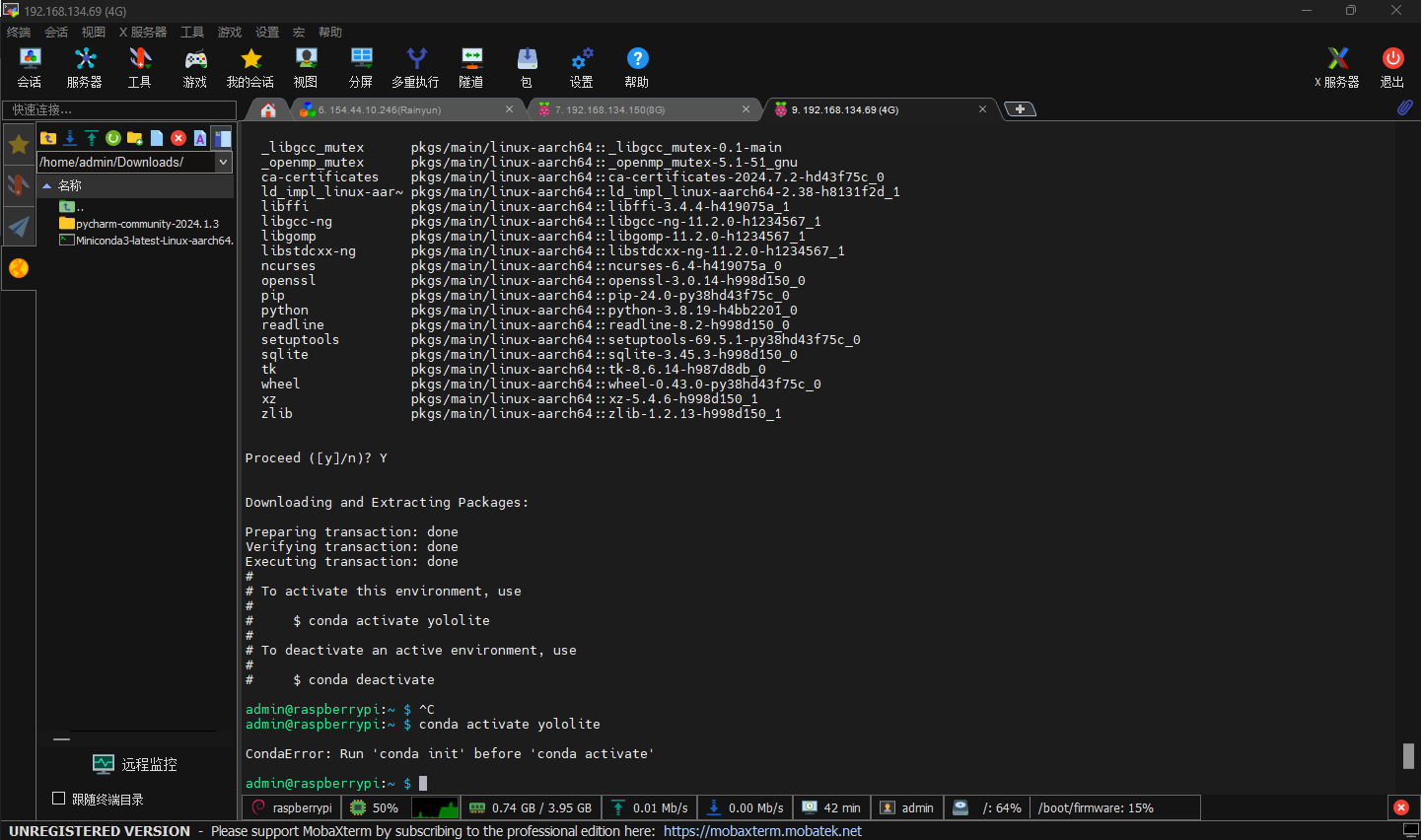
Task: Click the SFTP upload arrow icon
Action: click(92, 138)
